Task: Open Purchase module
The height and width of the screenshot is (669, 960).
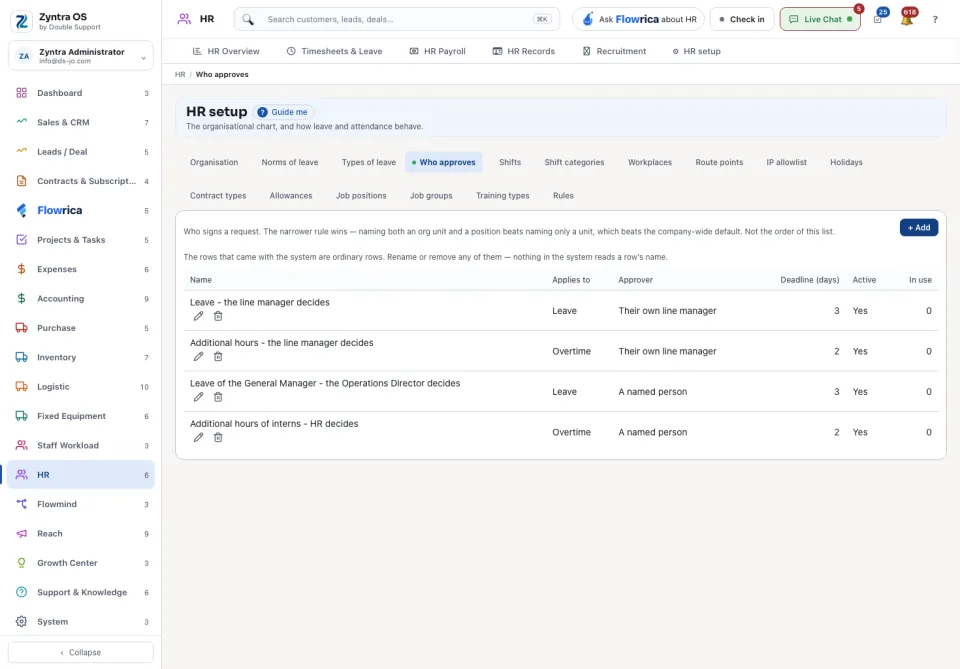Action: [x=81, y=328]
